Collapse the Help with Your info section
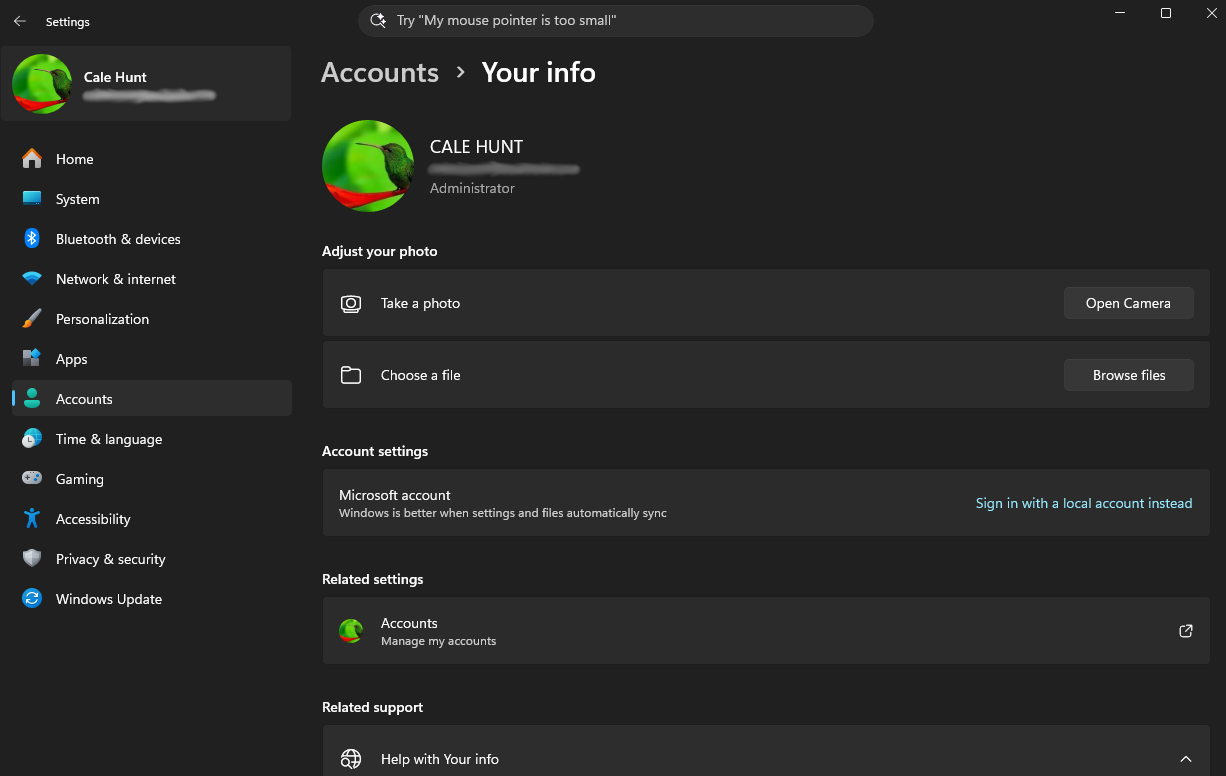Screen dimensions: 1226x776 [x=1186, y=759]
